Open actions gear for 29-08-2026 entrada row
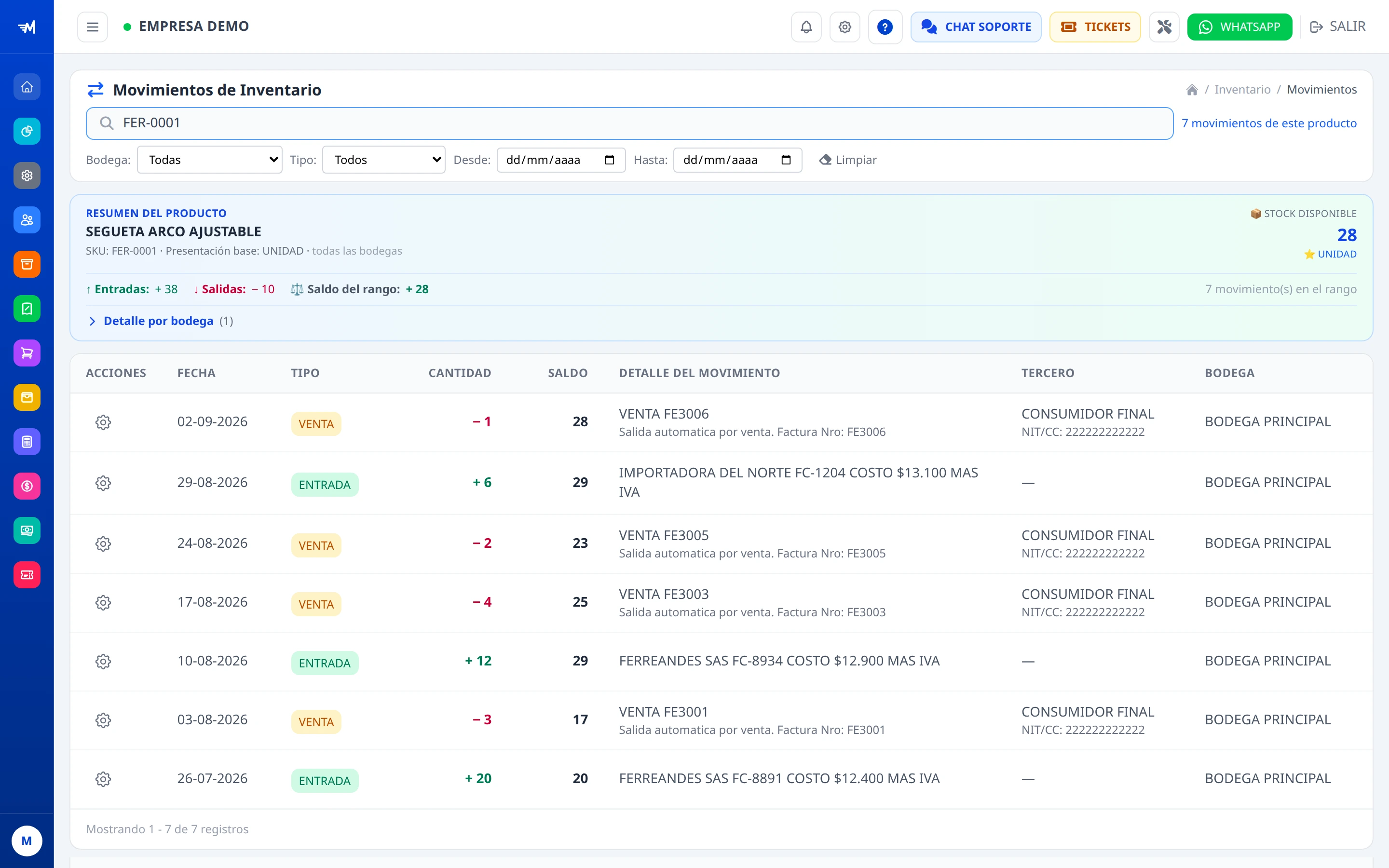1389x868 pixels. tap(103, 483)
